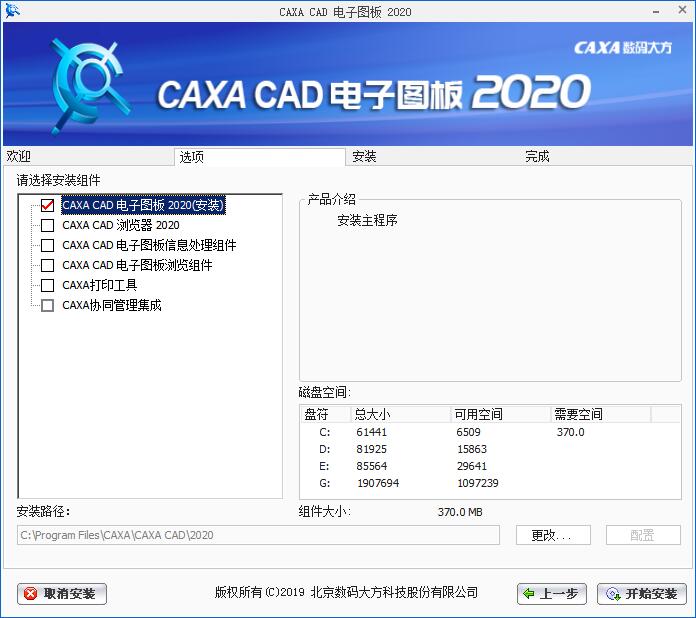Enable the CAXA打印工具 checkbox
Viewport: 696px width, 618px height.
47,285
